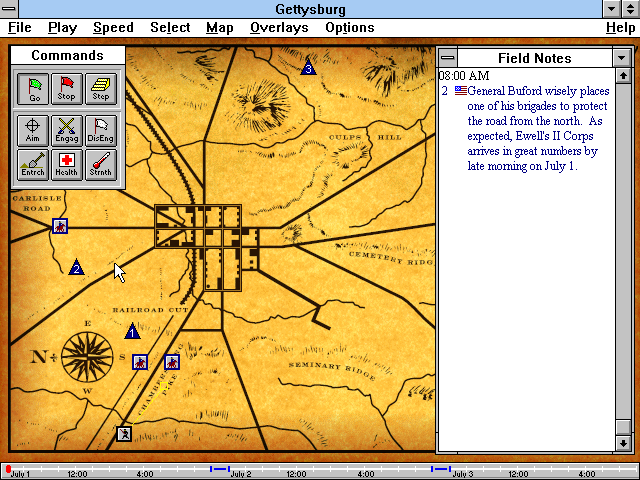Viewport: 640px width, 480px height.
Task: Jump to July 2 on the timeline
Action: click(241, 474)
